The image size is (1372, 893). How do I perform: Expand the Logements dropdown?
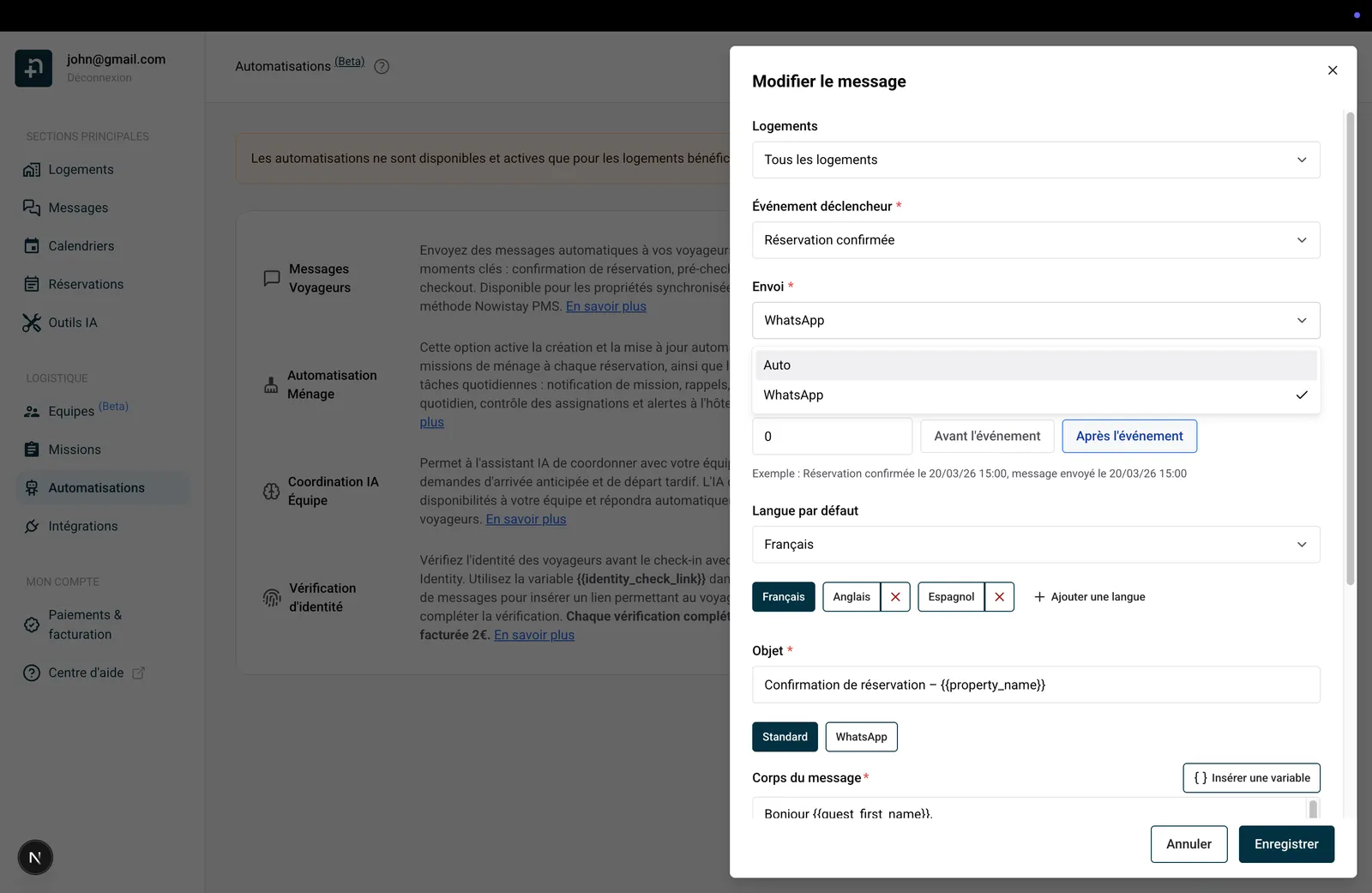(x=1036, y=160)
